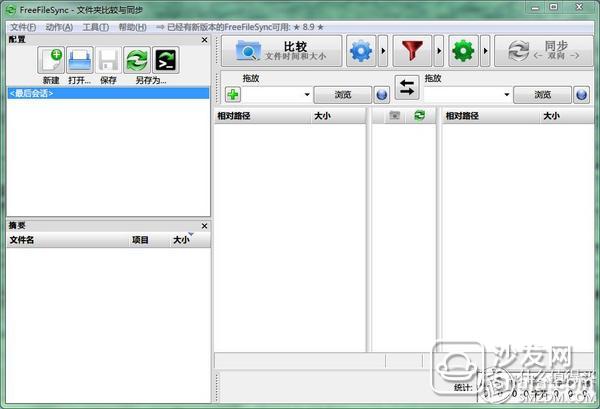This screenshot has width=600, height=409.
Task: Close the Configuration (配置) panel
Action: (x=204, y=40)
